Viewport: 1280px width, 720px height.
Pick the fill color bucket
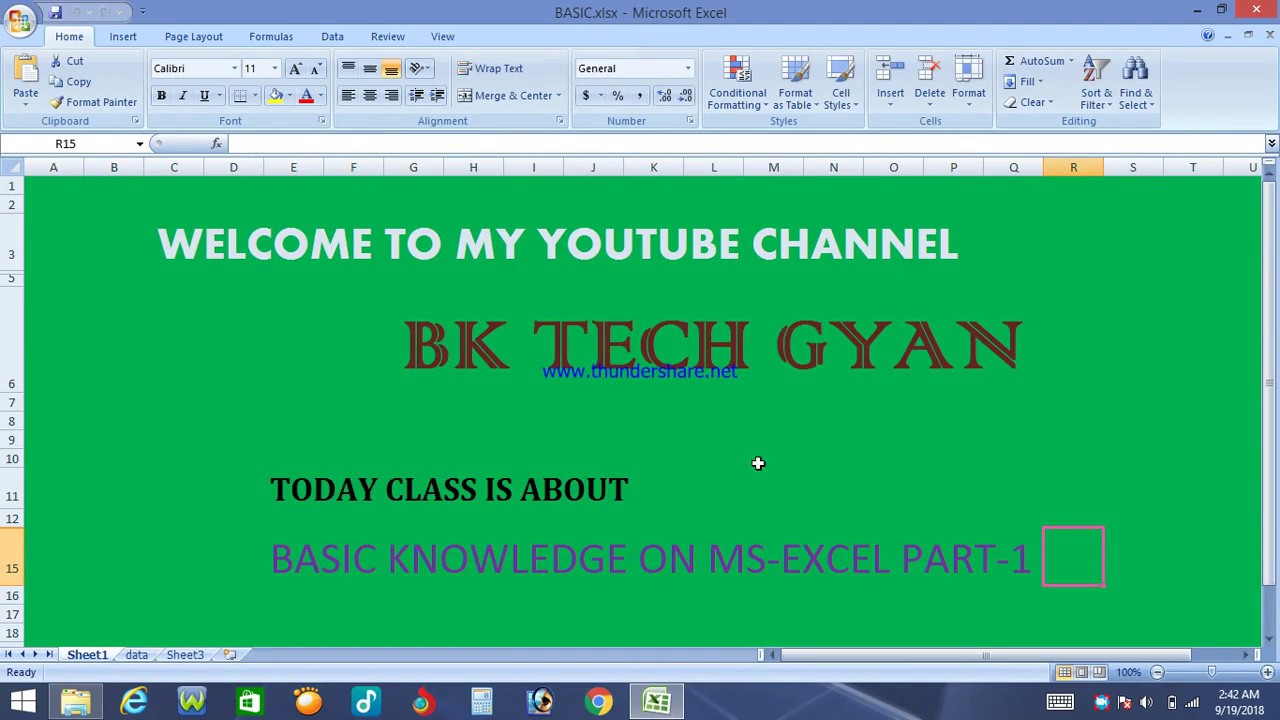click(x=275, y=95)
